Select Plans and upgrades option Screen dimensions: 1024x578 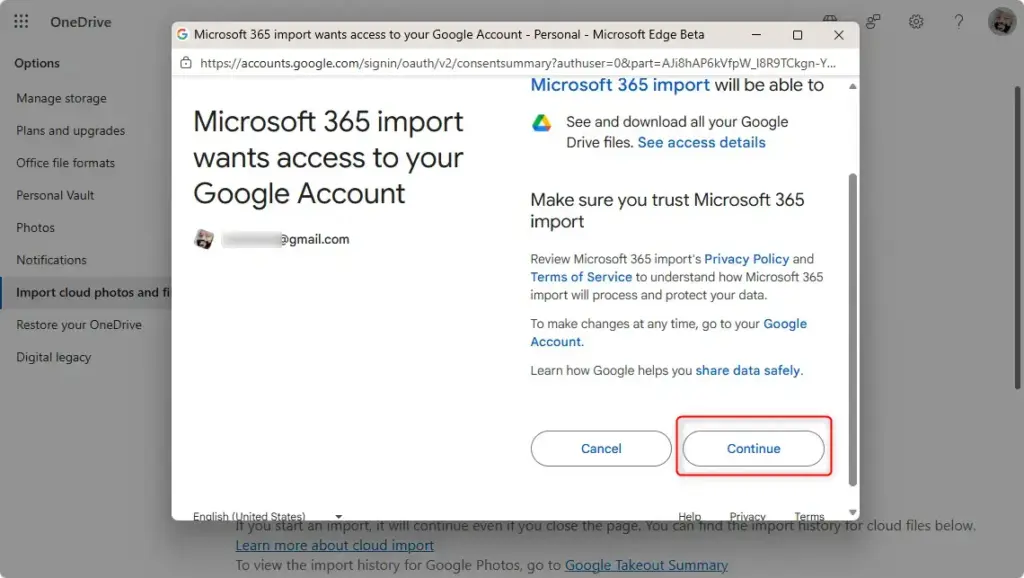71,131
